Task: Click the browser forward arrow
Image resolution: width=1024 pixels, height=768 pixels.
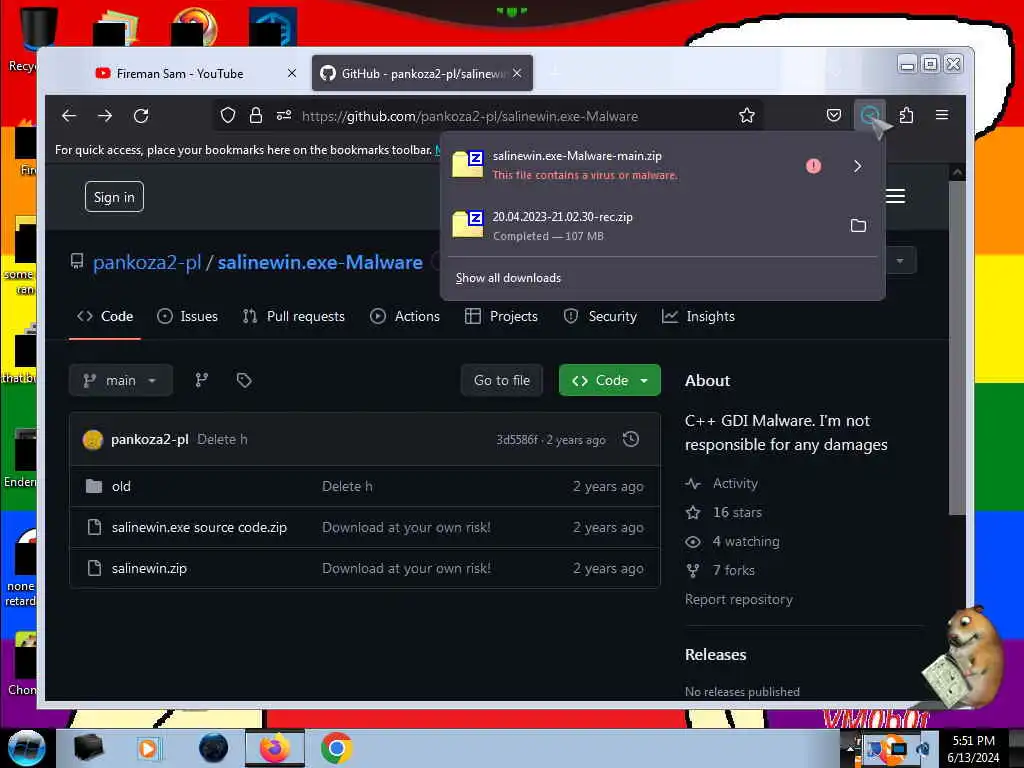Action: pyautogui.click(x=104, y=116)
